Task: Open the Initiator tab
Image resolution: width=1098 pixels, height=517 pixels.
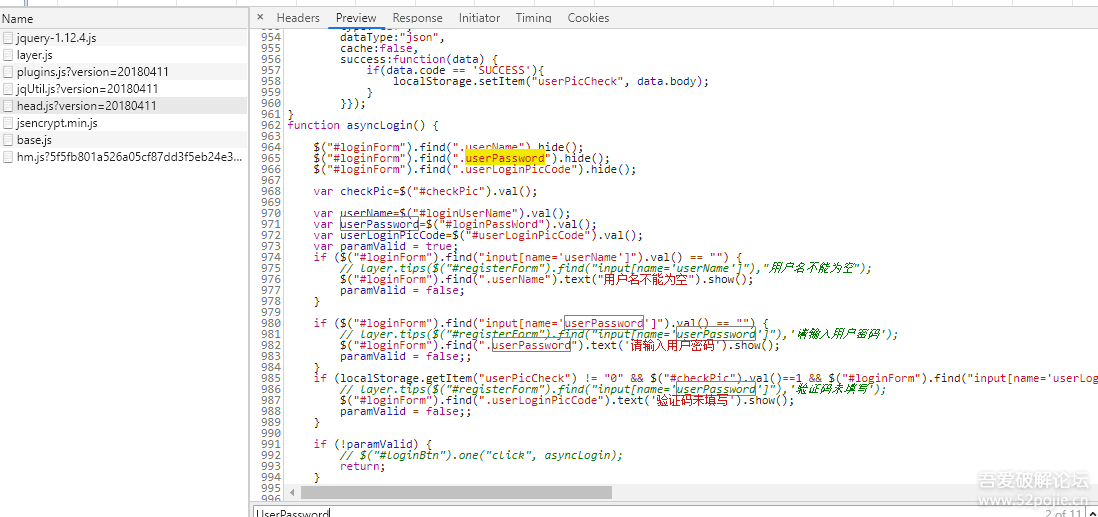Action: (479, 18)
